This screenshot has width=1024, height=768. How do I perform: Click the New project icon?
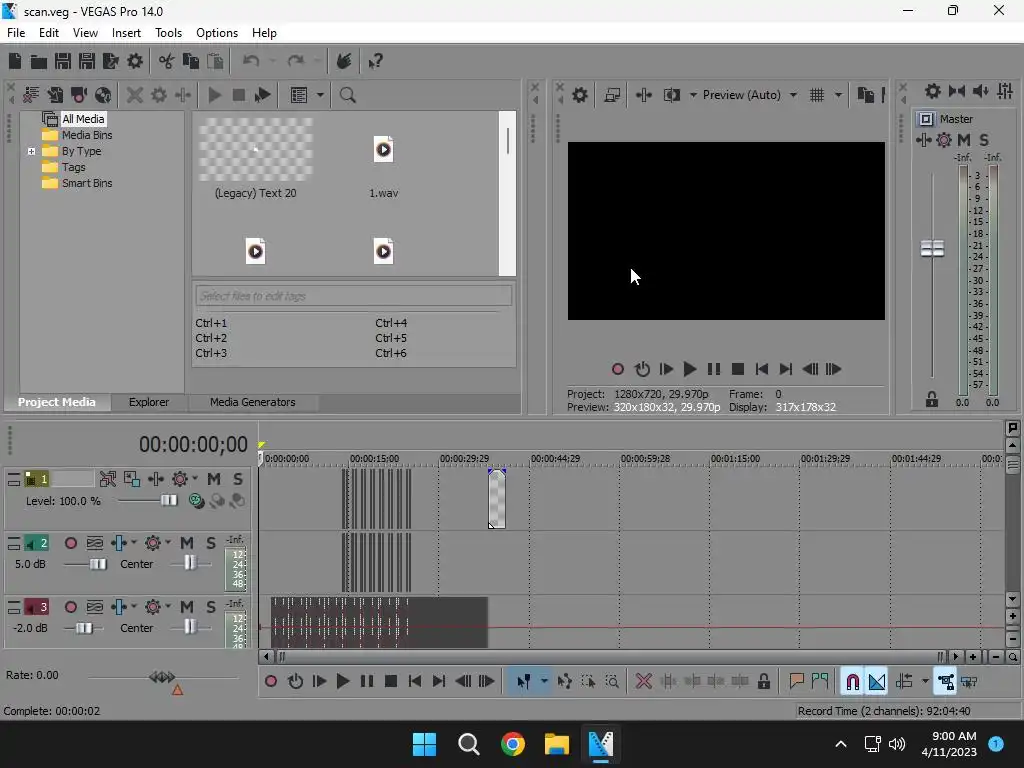click(15, 61)
